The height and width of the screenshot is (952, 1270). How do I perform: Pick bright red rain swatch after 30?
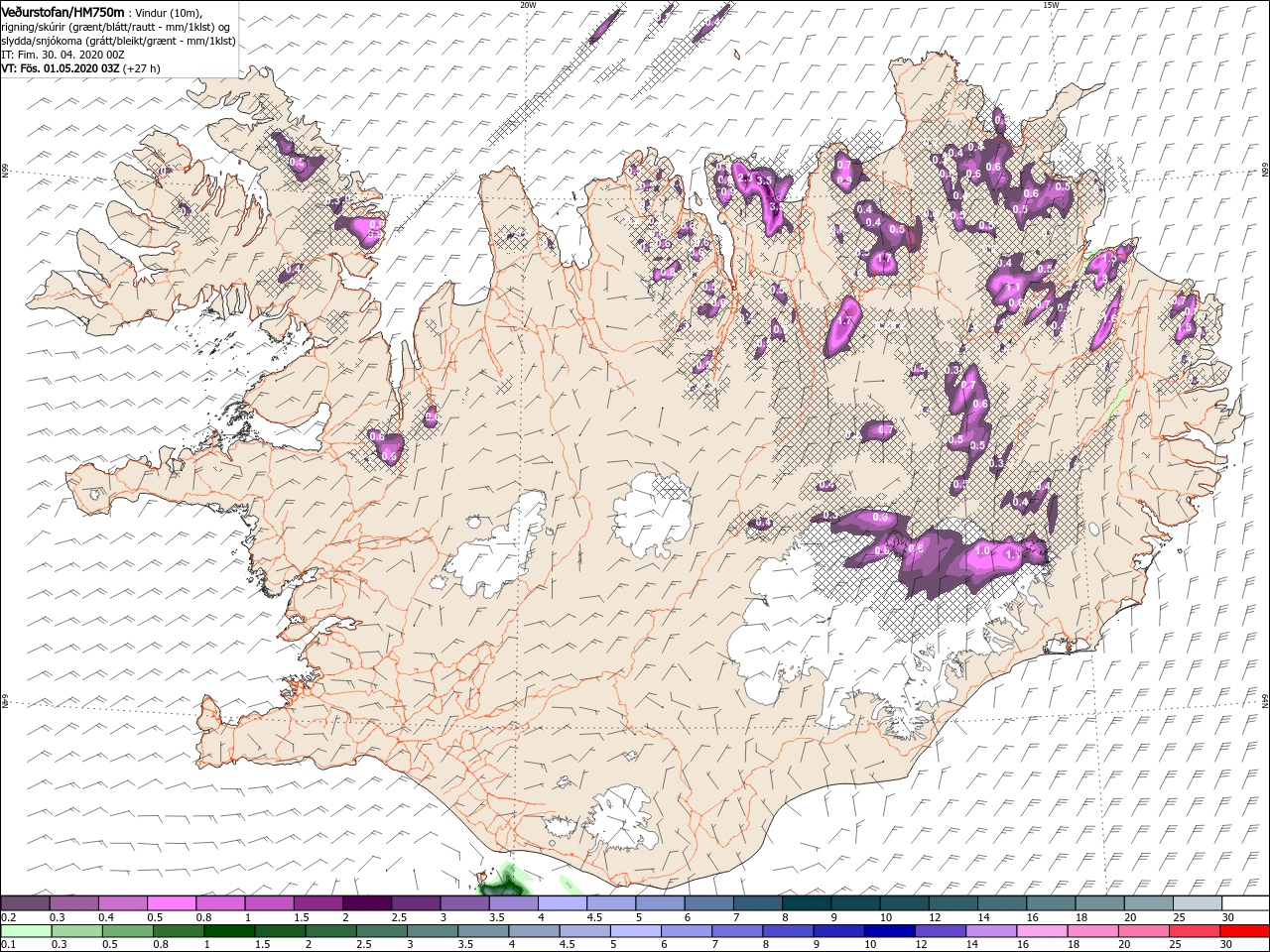1244,931
